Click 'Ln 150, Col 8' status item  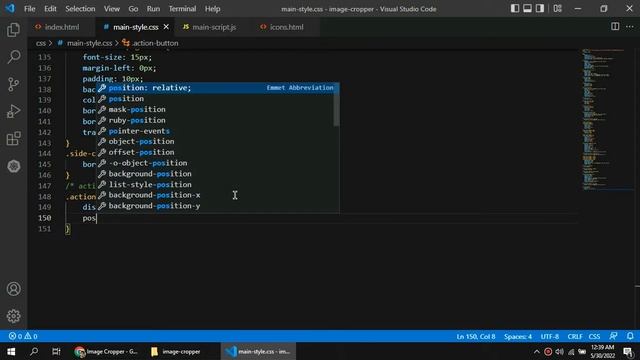tap(476, 336)
